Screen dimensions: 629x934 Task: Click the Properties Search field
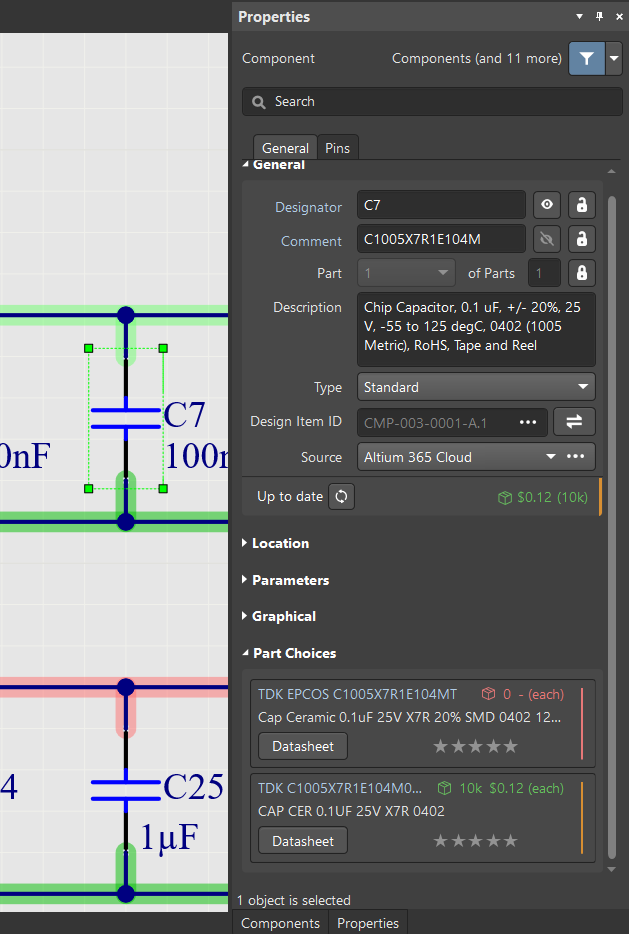pyautogui.click(x=432, y=102)
